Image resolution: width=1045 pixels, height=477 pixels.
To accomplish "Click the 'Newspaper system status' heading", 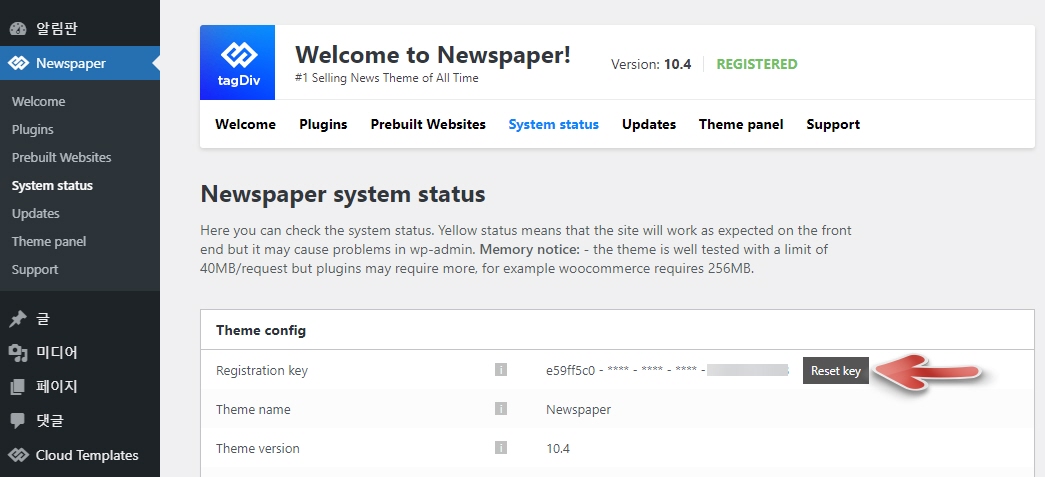I will (343, 194).
